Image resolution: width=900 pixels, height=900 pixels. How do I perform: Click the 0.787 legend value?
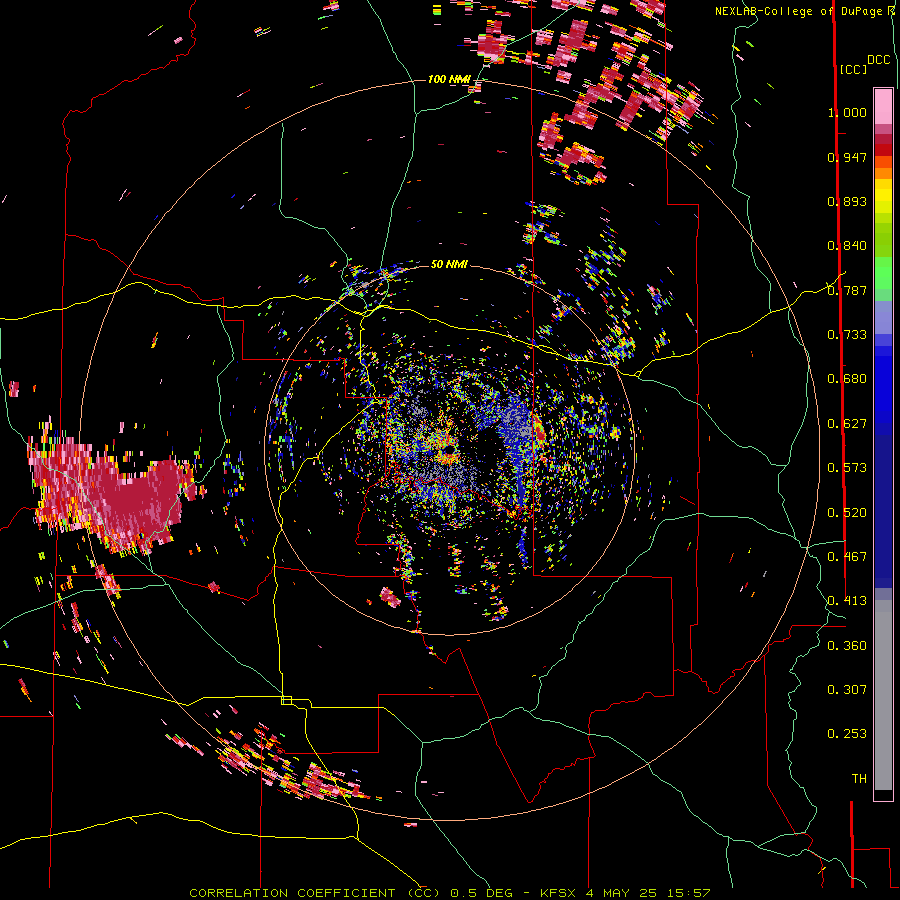pos(847,290)
